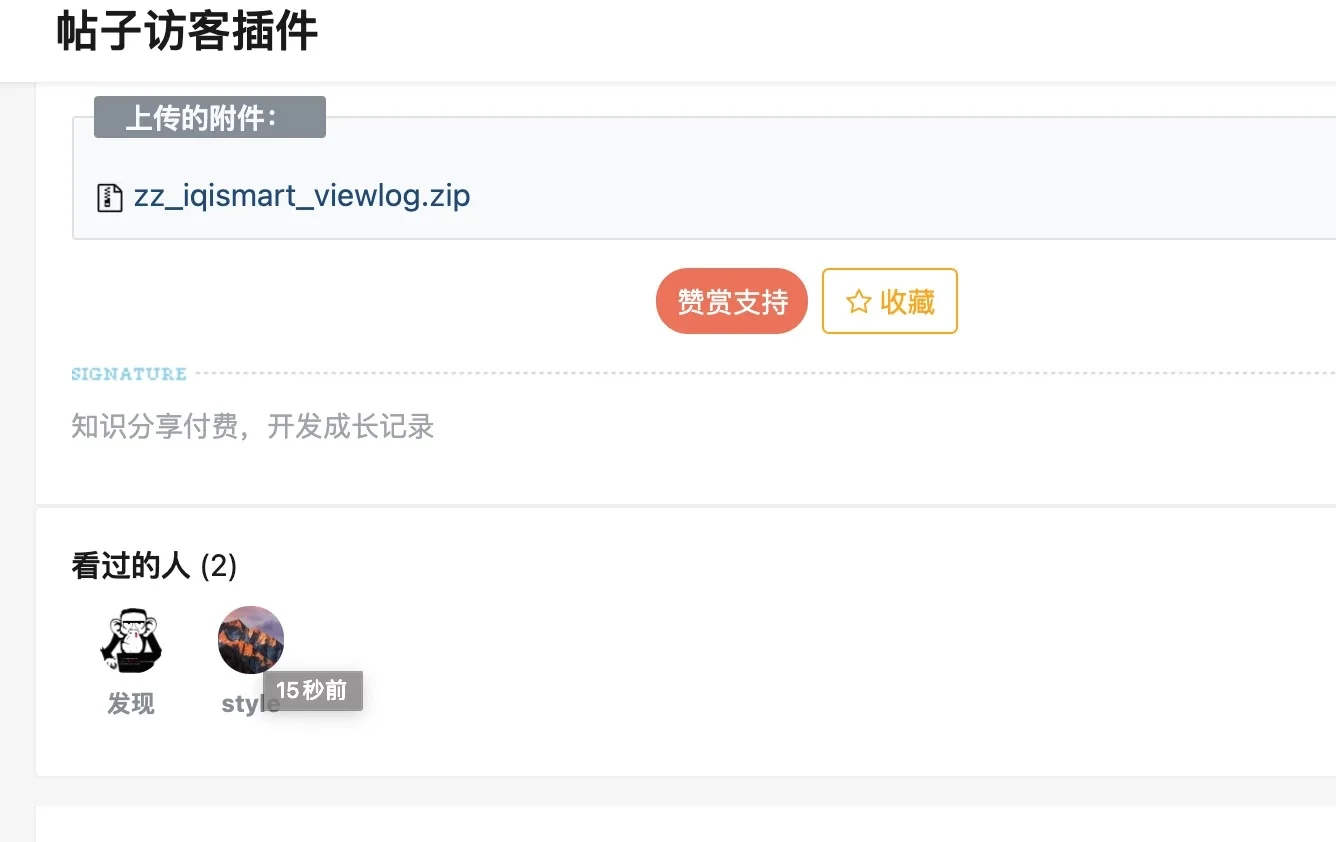Viewport: 1336px width, 842px height.
Task: Click the empty card below the viewers section
Action: click(686, 824)
